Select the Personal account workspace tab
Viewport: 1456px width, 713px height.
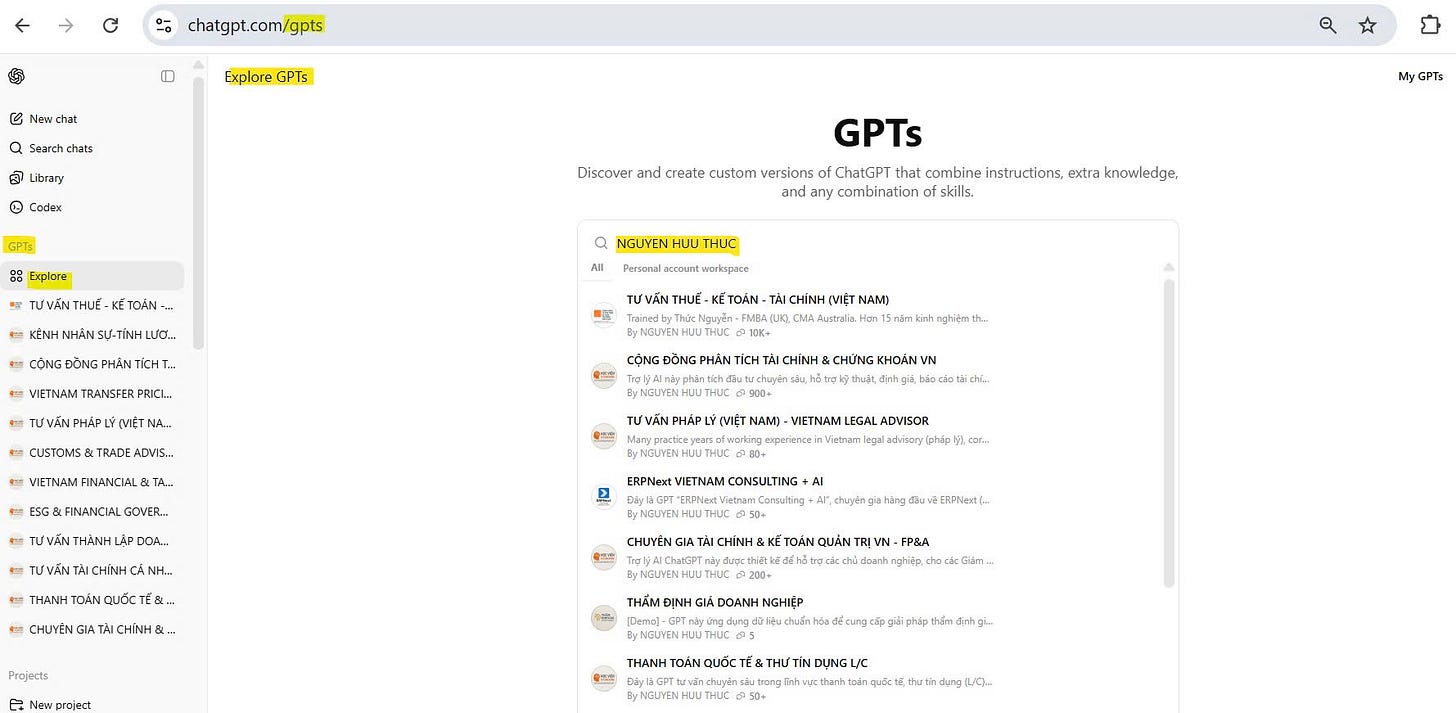coord(686,268)
